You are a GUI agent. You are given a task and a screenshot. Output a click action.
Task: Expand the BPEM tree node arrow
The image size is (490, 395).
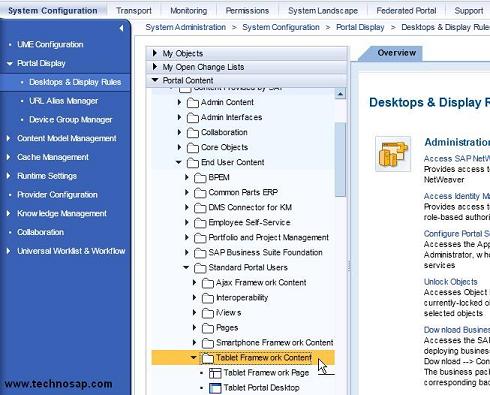187,177
